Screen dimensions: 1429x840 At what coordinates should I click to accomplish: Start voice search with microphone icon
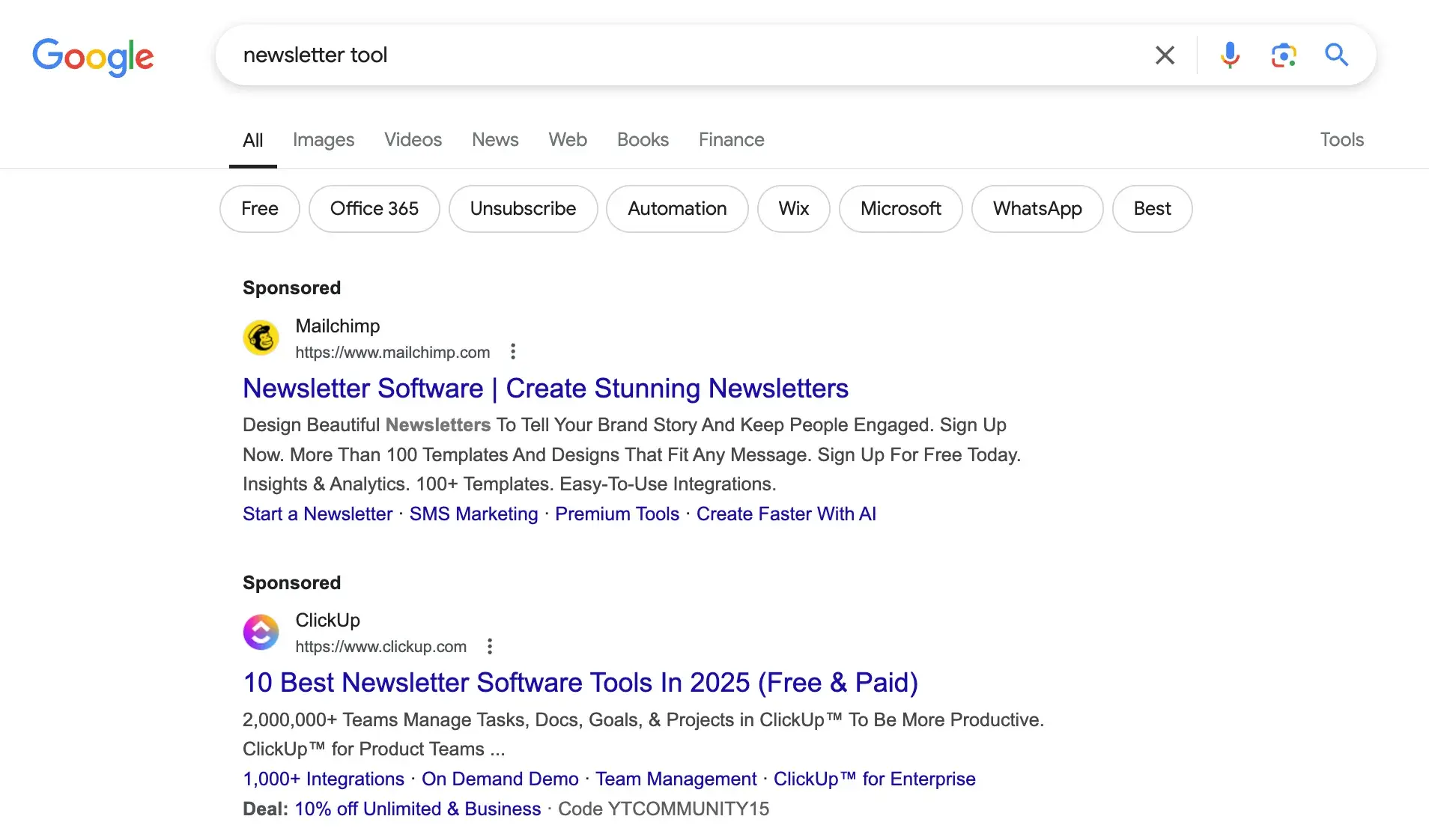pos(1229,55)
